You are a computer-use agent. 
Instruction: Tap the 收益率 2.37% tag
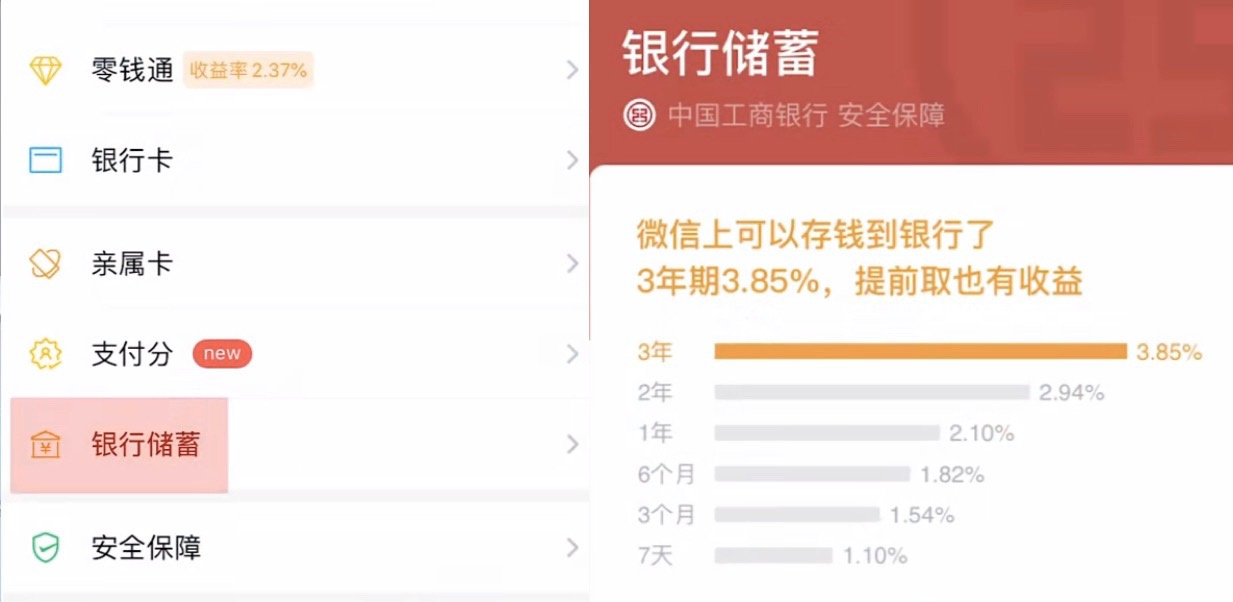(248, 70)
